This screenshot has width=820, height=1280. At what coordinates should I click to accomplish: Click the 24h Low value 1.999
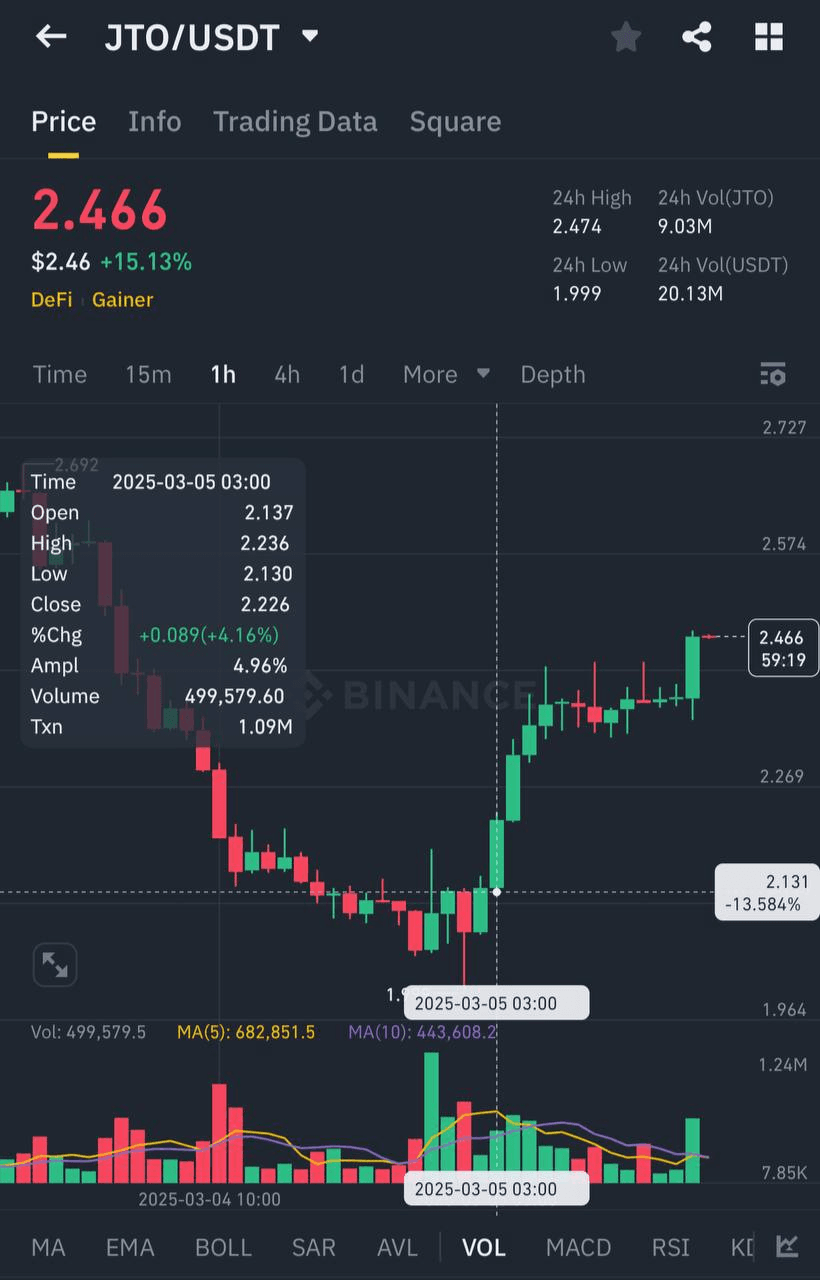click(577, 293)
